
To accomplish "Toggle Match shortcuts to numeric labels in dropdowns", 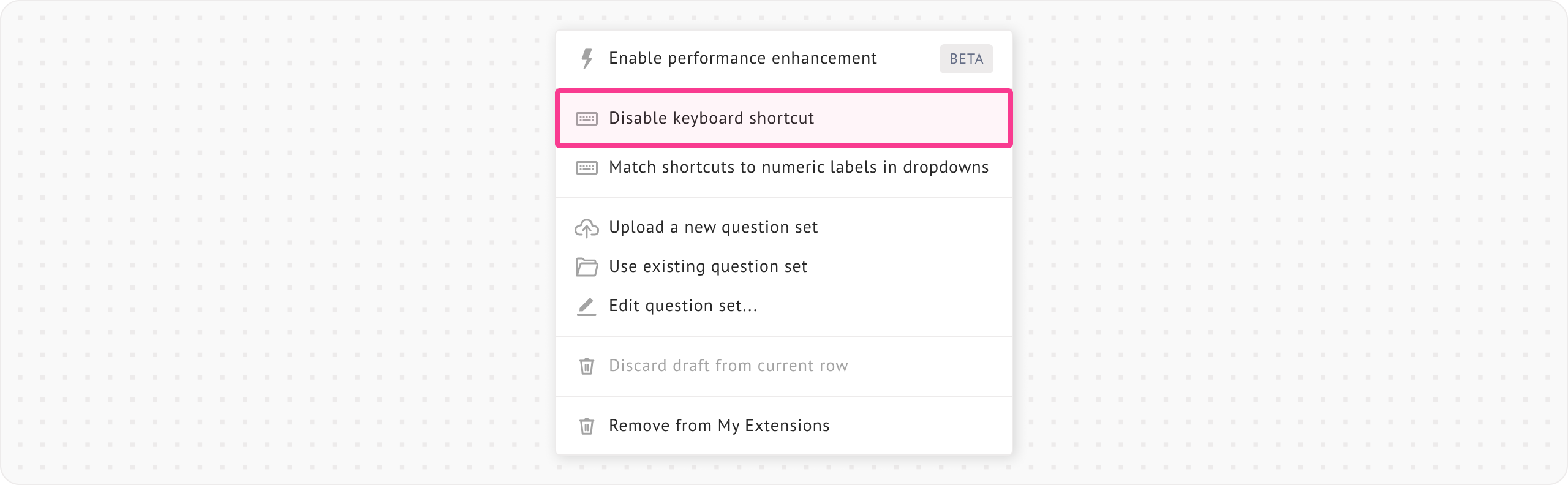I will (x=798, y=167).
